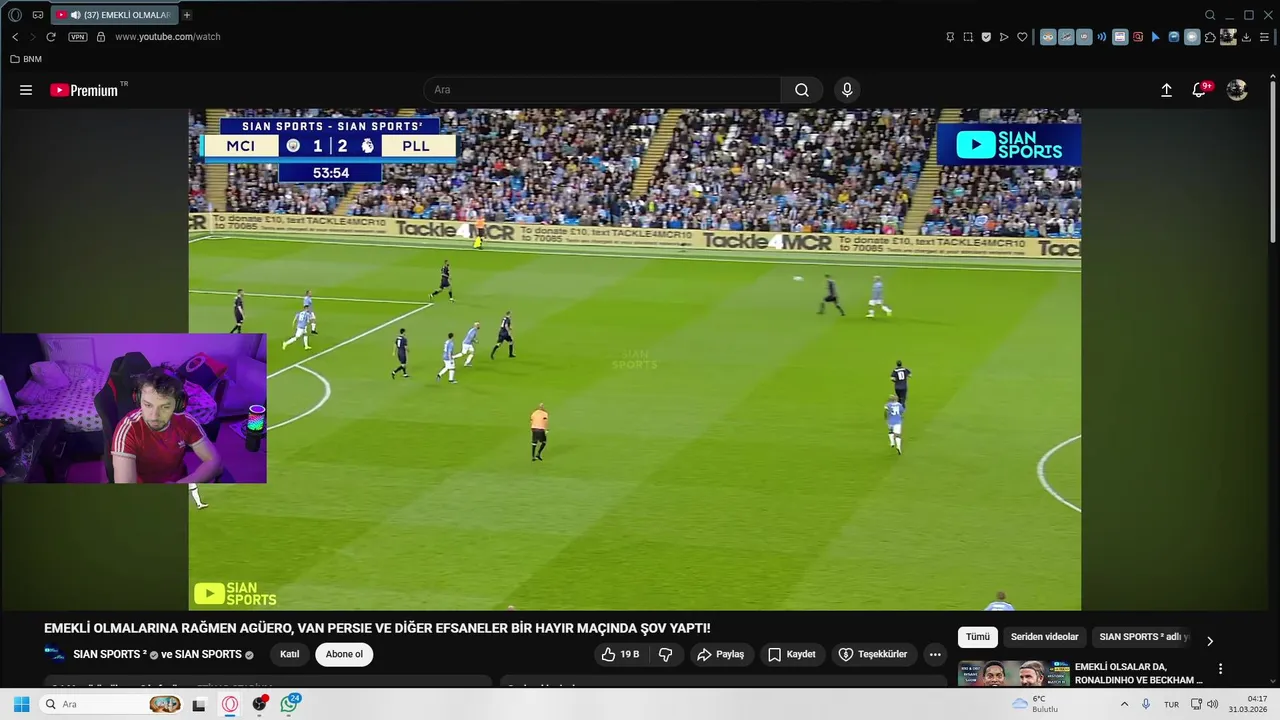Like the video with thumbs up
Image resolution: width=1280 pixels, height=720 pixels.
620,654
